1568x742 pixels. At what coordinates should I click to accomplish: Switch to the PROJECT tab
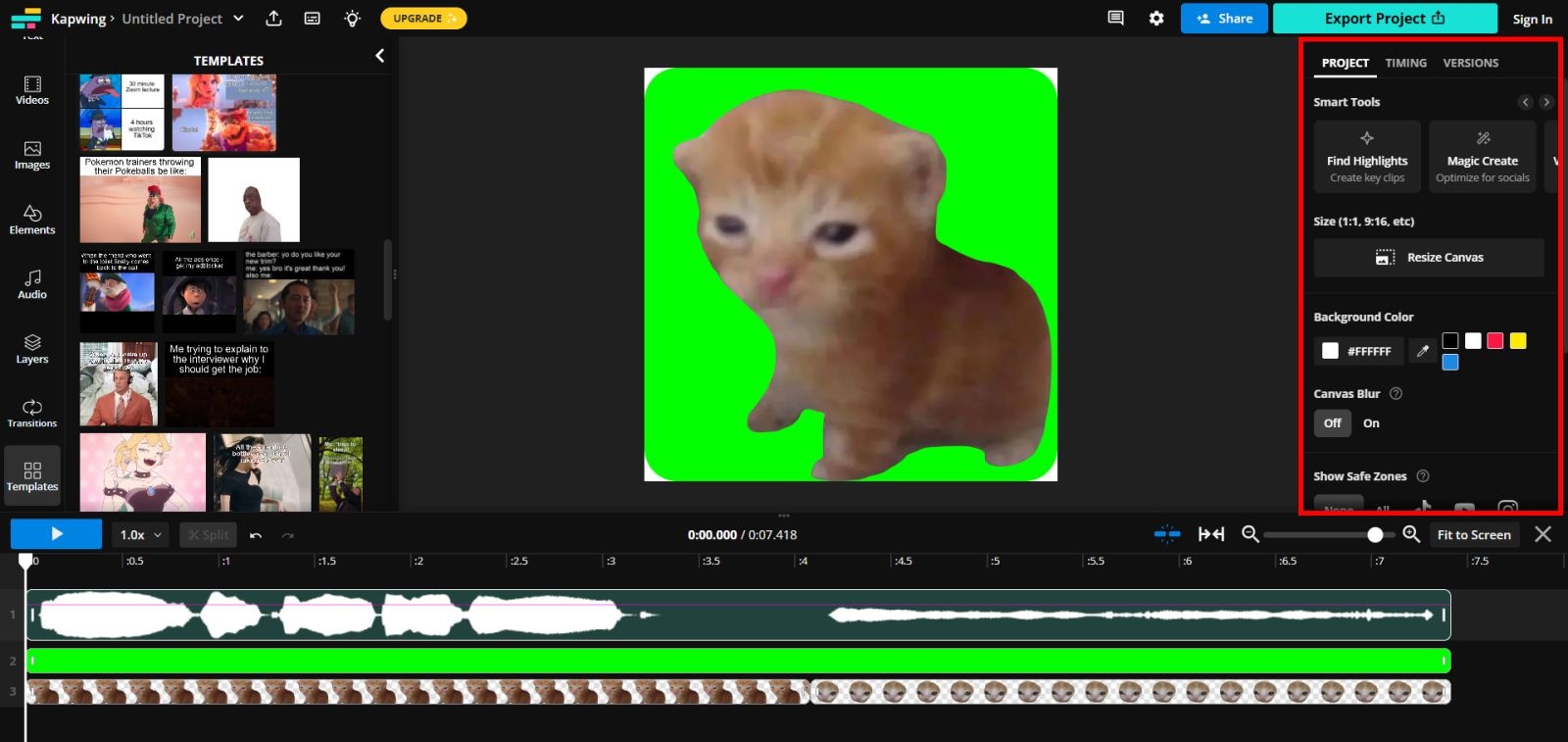[1345, 63]
